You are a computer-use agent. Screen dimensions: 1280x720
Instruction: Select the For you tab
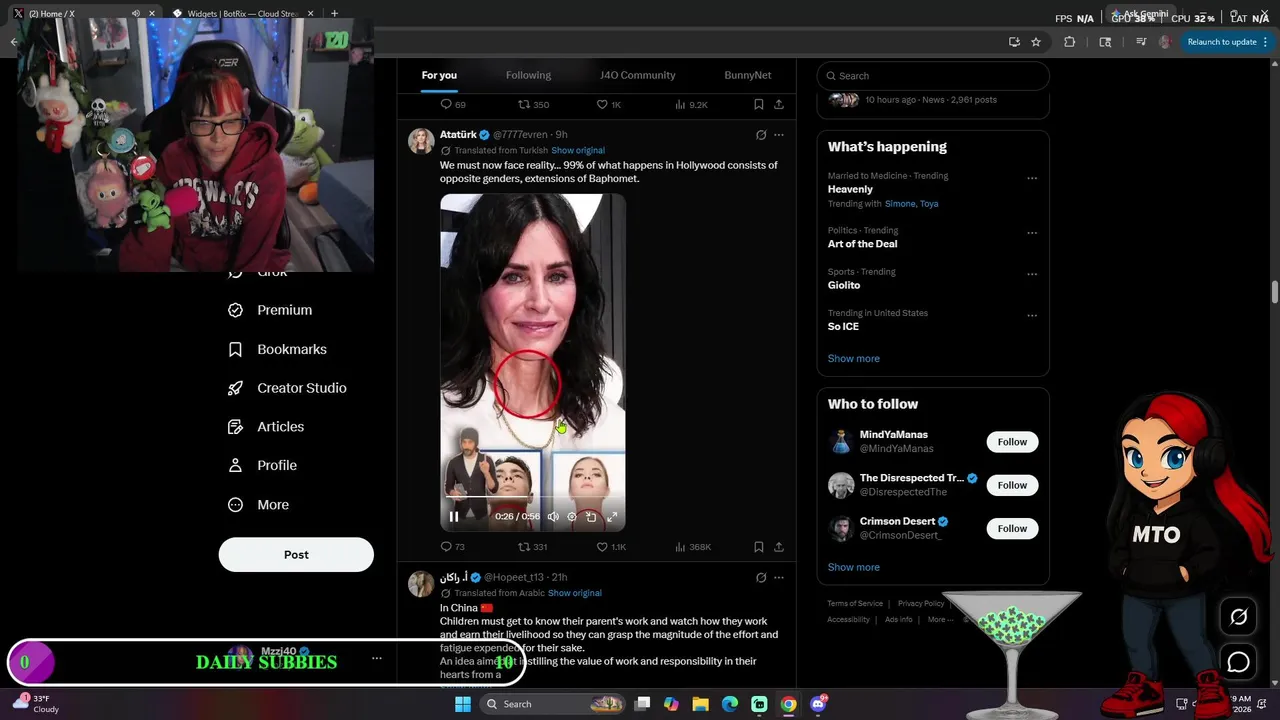pyautogui.click(x=439, y=75)
